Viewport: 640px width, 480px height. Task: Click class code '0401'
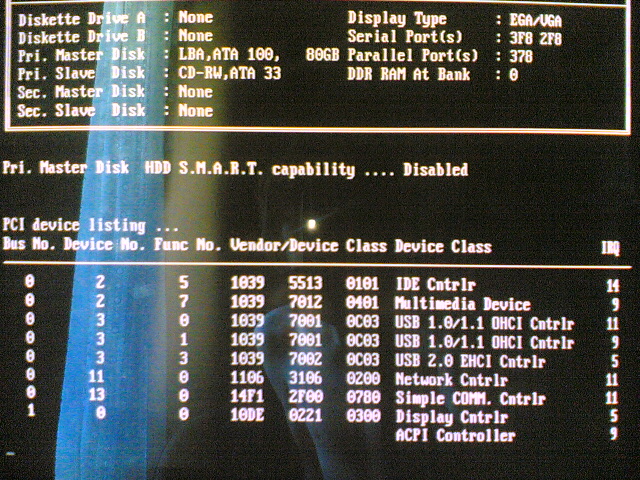[362, 303]
